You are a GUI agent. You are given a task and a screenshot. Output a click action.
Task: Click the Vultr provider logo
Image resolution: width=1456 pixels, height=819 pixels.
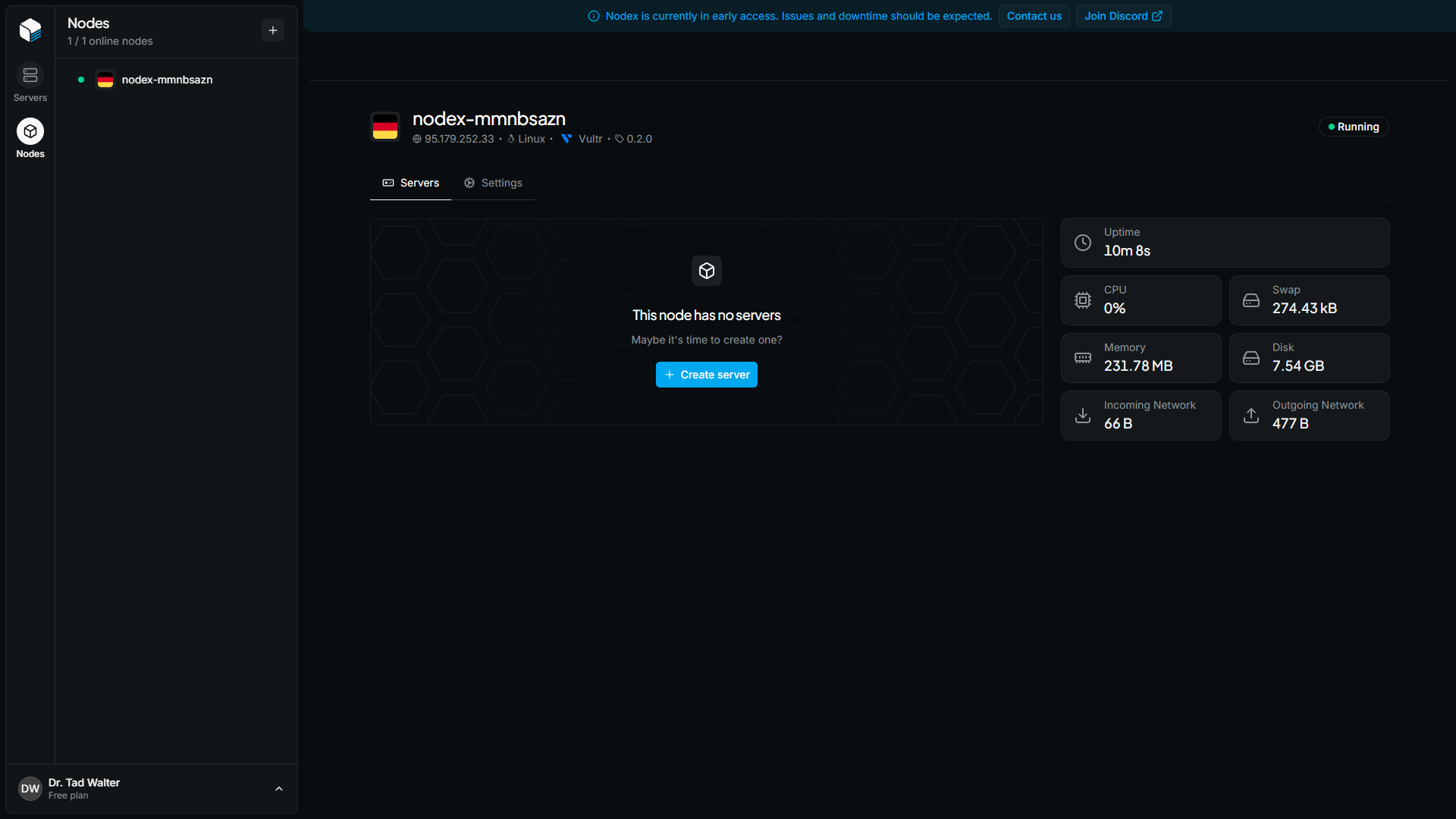[x=566, y=139]
